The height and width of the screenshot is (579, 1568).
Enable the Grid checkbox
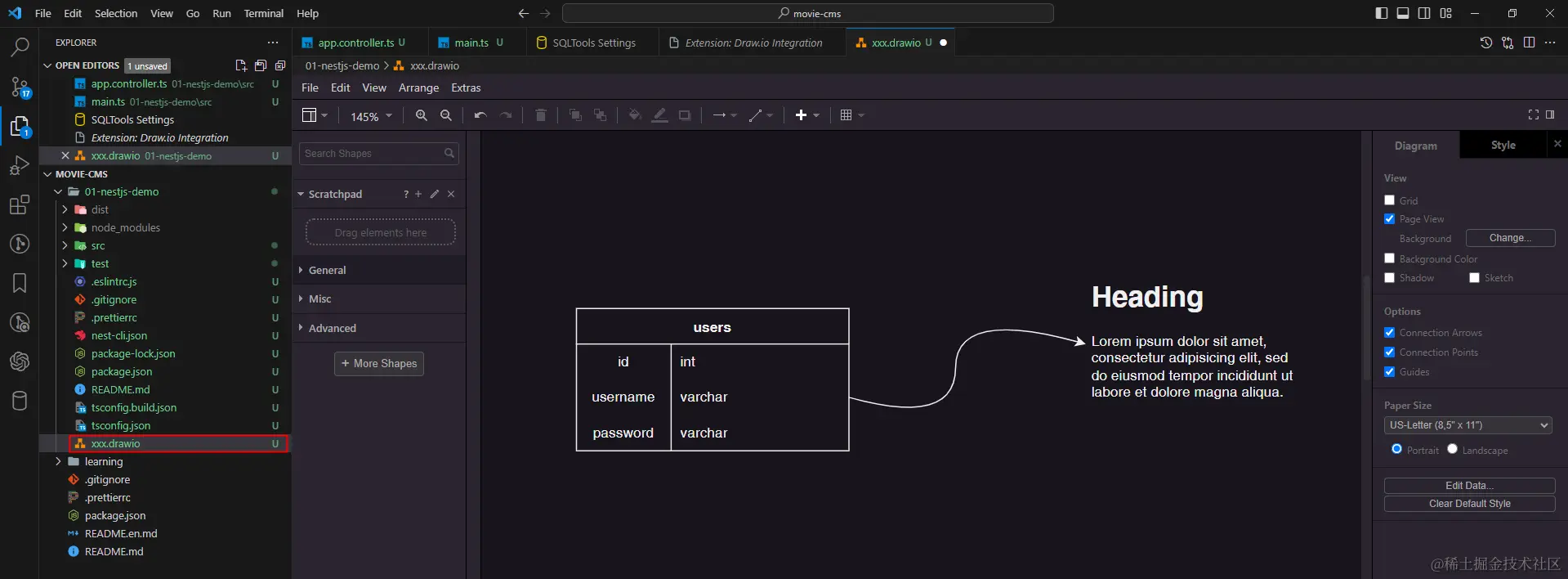point(1389,200)
